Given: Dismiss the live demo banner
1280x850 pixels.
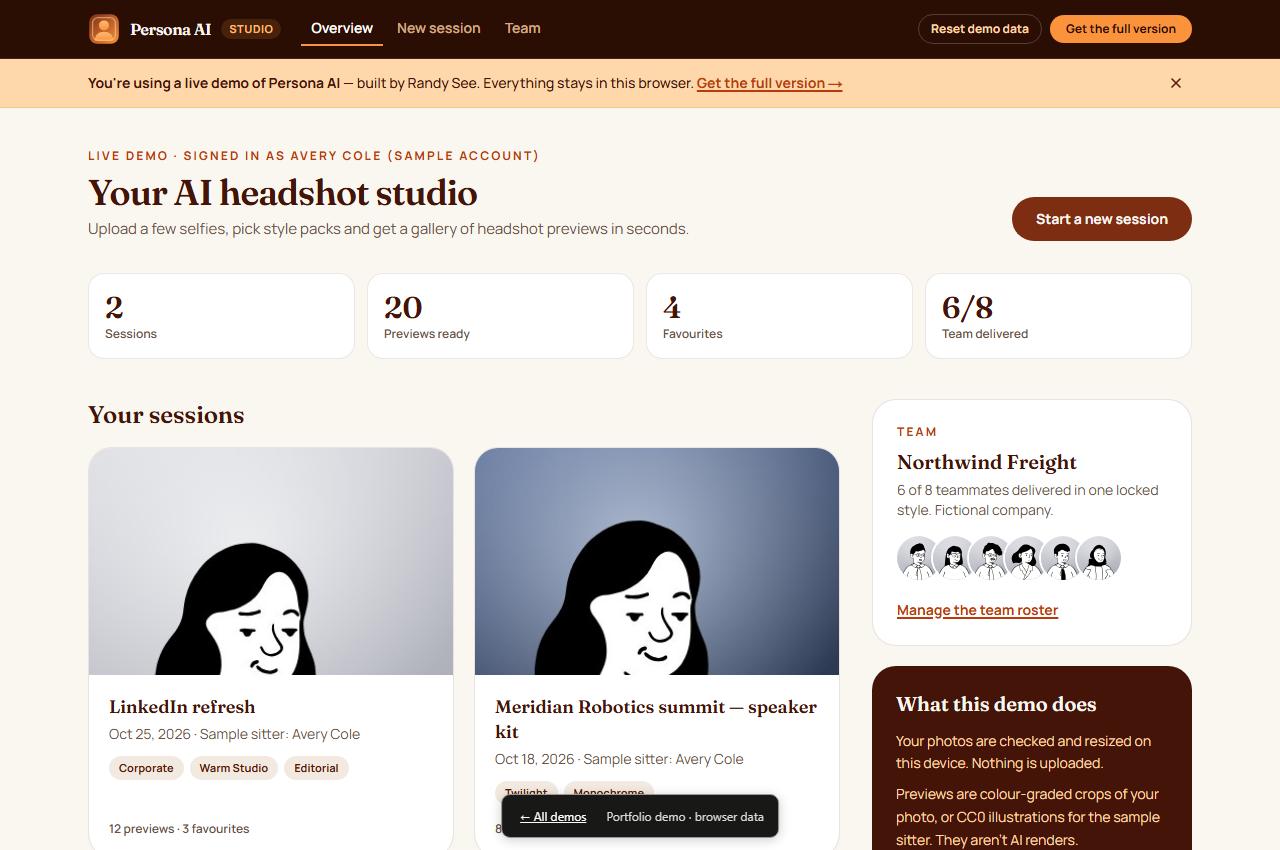Looking at the screenshot, I should (1176, 83).
